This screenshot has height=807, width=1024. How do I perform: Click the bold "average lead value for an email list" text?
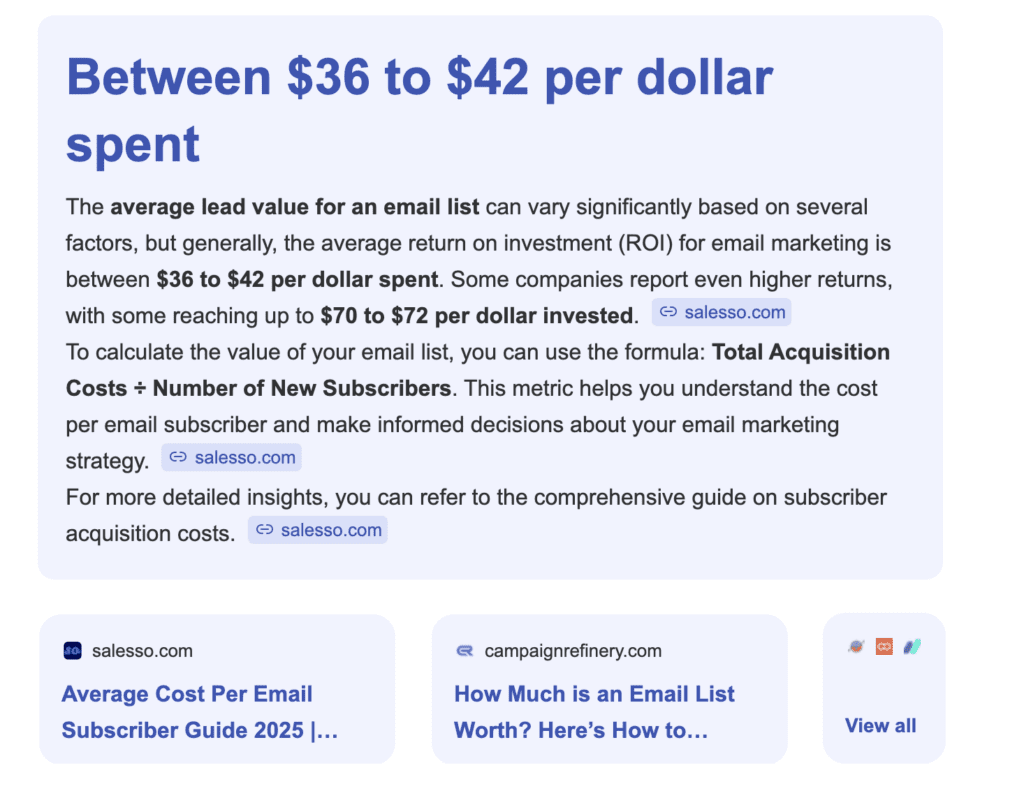click(x=295, y=208)
